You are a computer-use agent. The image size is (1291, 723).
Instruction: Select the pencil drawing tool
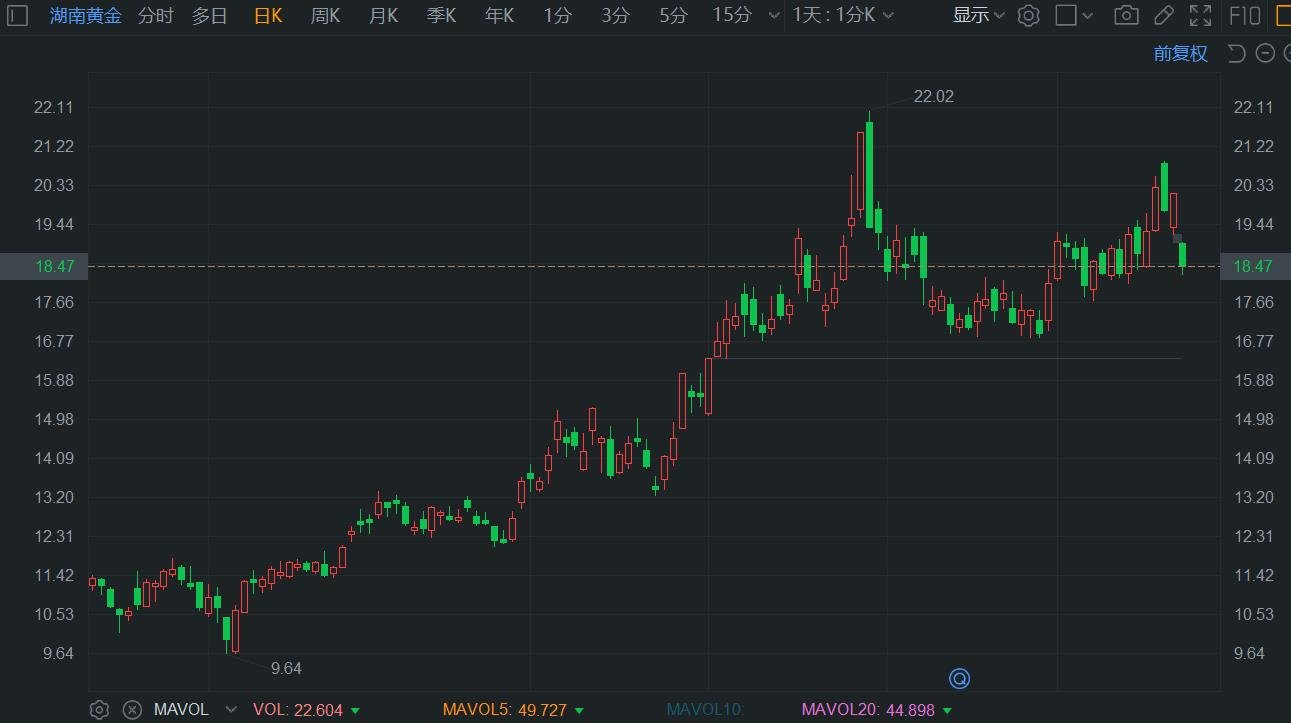[1163, 15]
